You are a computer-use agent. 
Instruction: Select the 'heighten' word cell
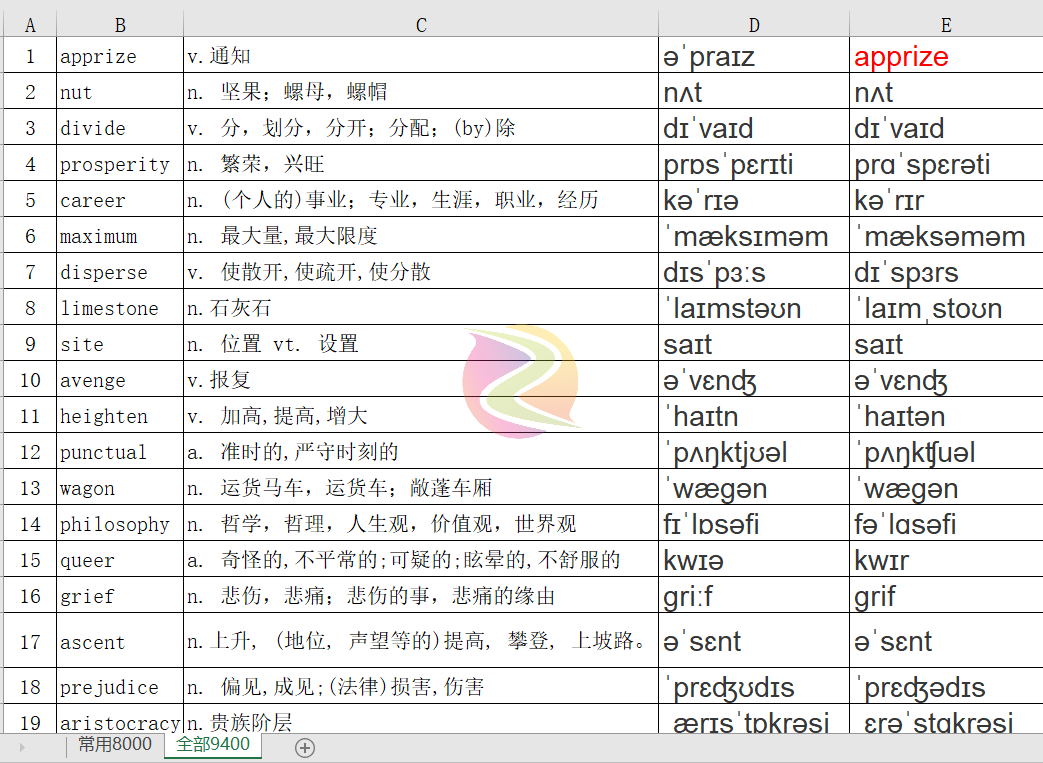pyautogui.click(x=120, y=415)
